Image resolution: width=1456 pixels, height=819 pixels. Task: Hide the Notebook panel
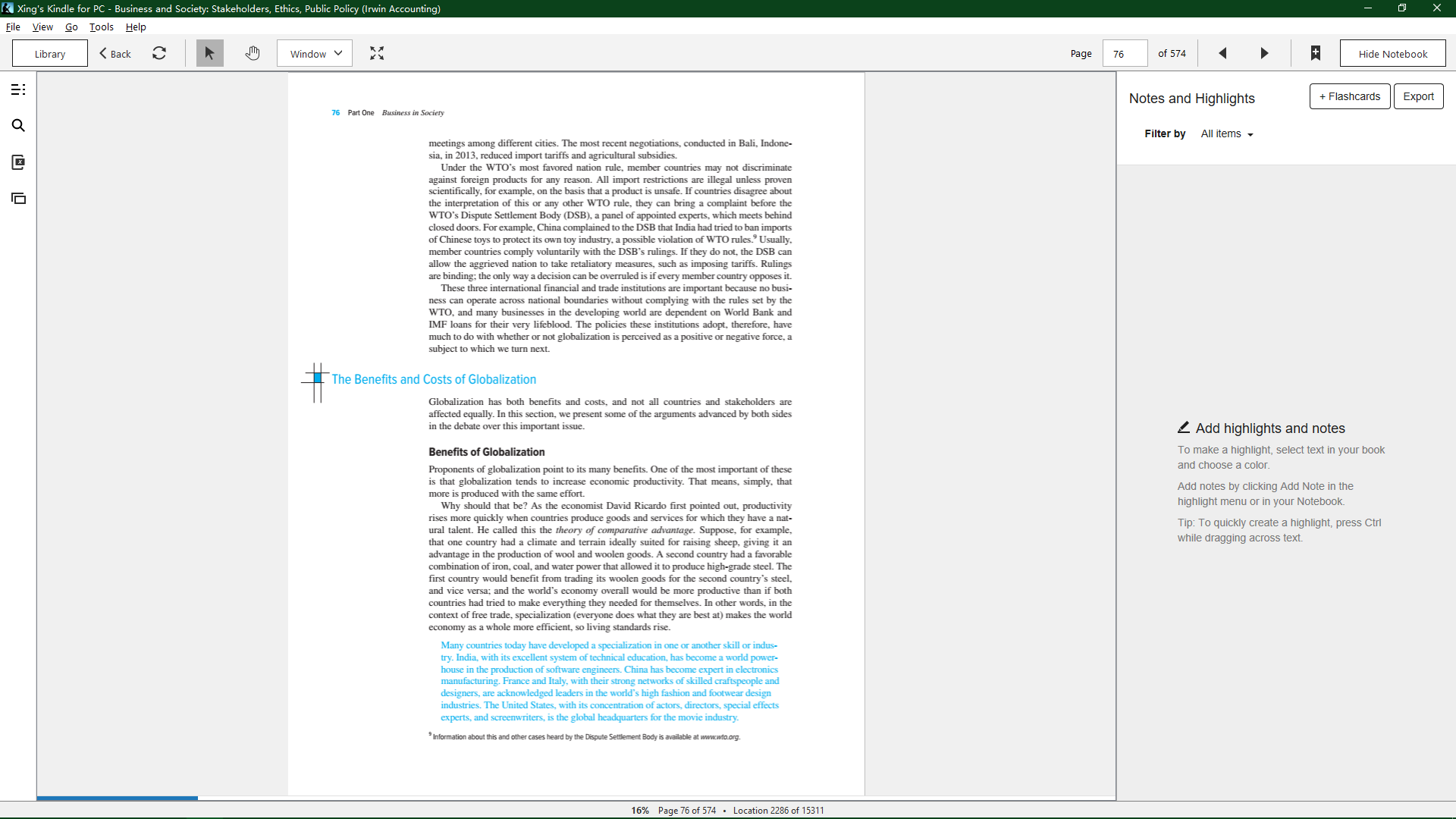click(x=1392, y=53)
